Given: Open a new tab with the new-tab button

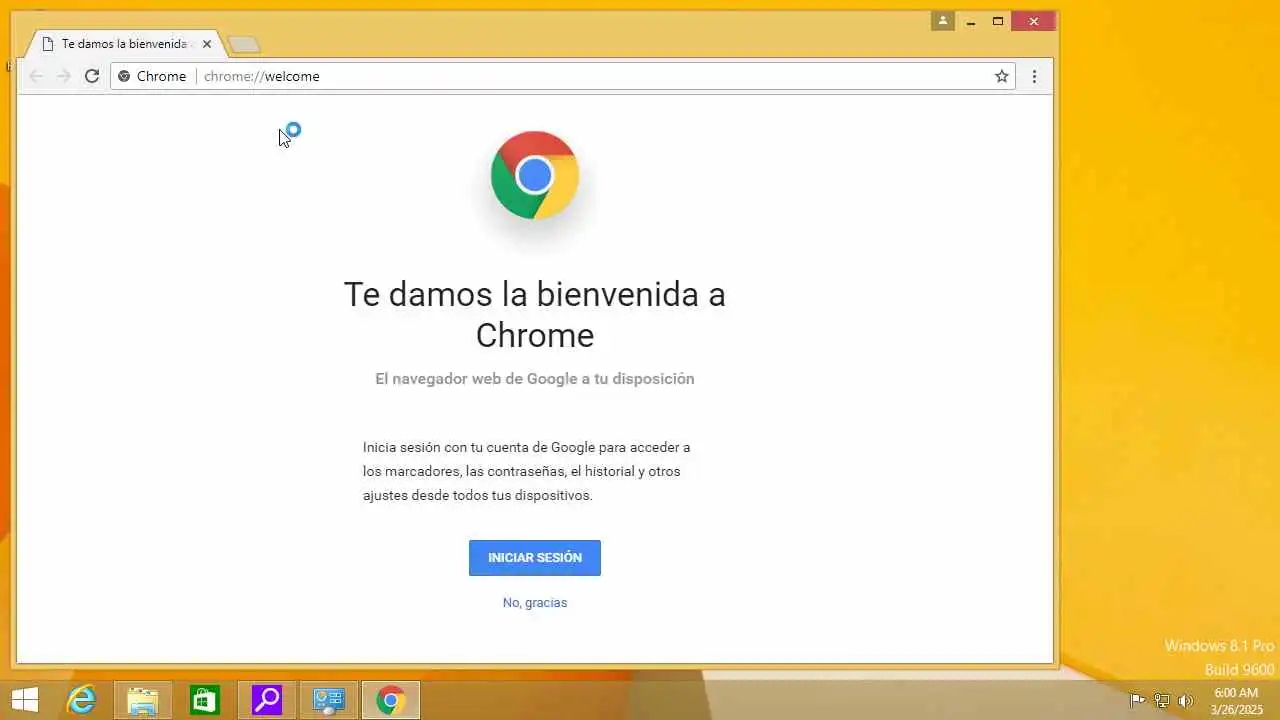Looking at the screenshot, I should tap(244, 44).
